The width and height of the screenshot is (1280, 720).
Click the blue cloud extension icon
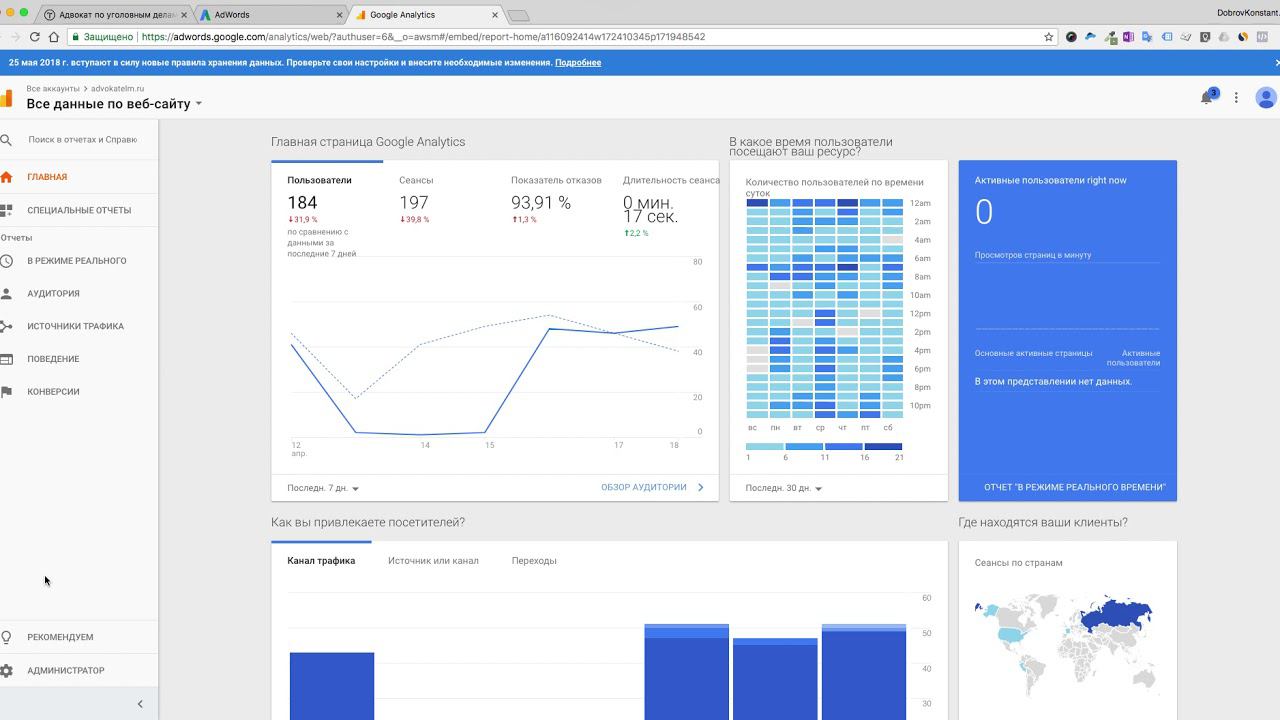1091,37
